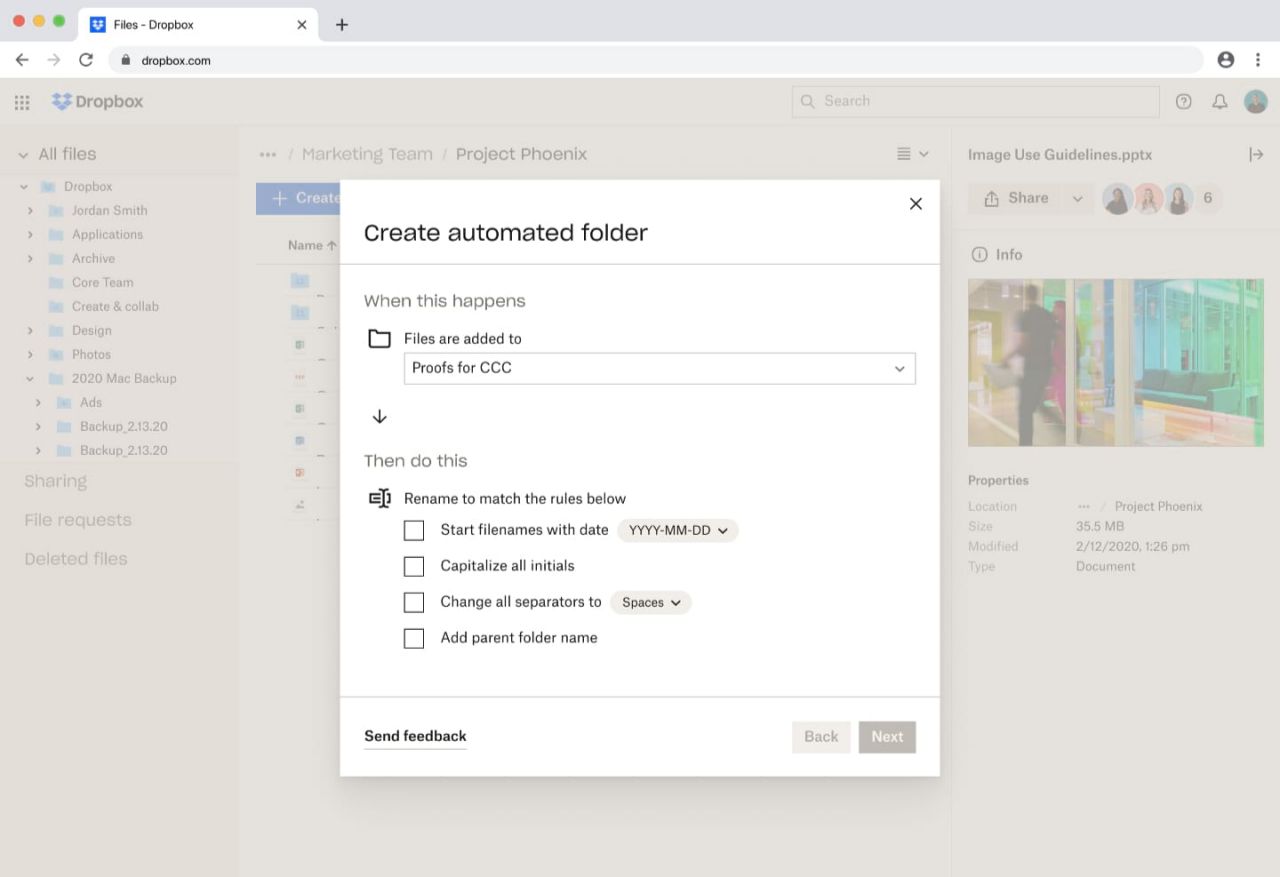Click your profile avatar in the top bar
Screen dimensions: 1280x877
point(1255,101)
